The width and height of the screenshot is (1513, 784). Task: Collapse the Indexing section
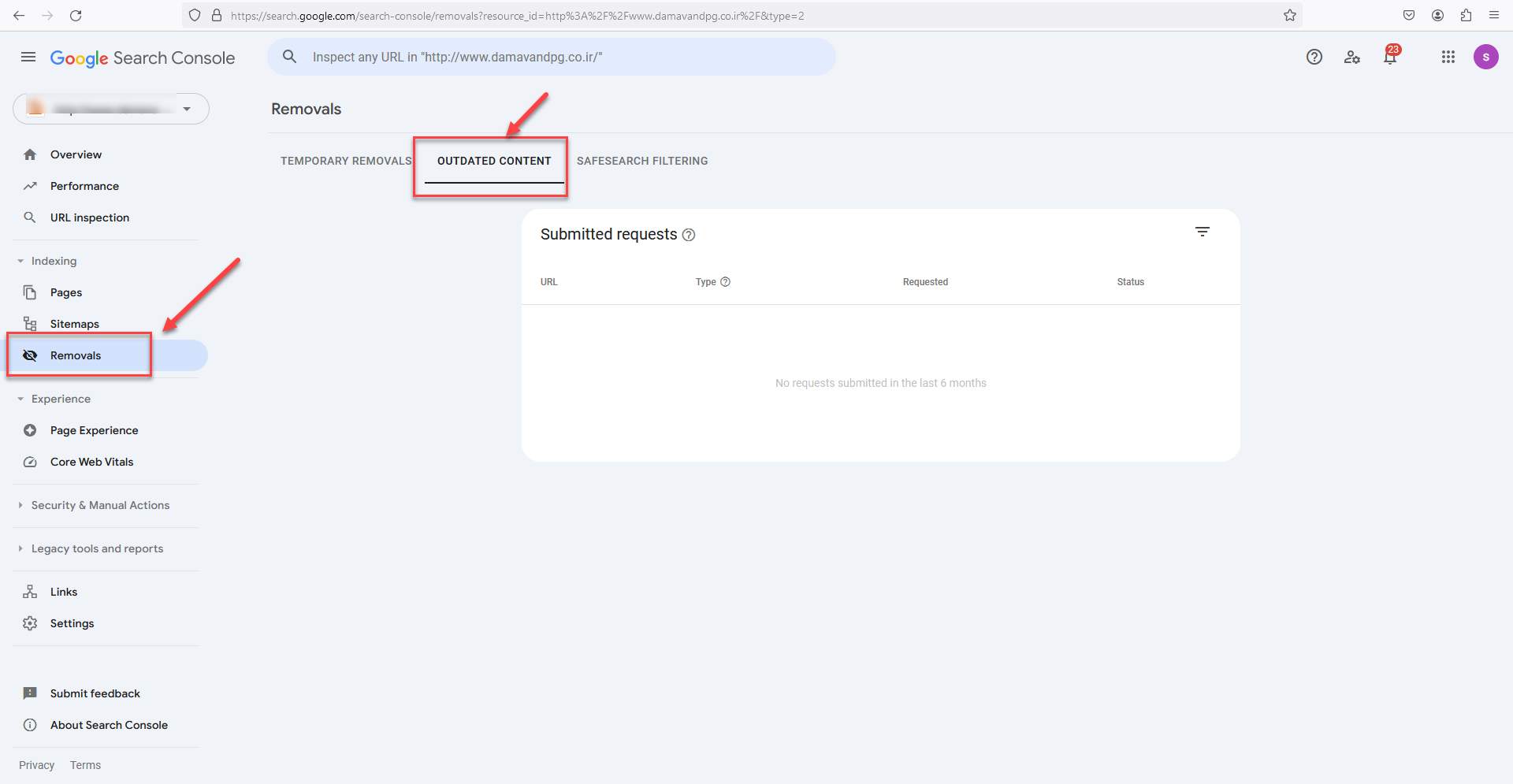[x=54, y=261]
